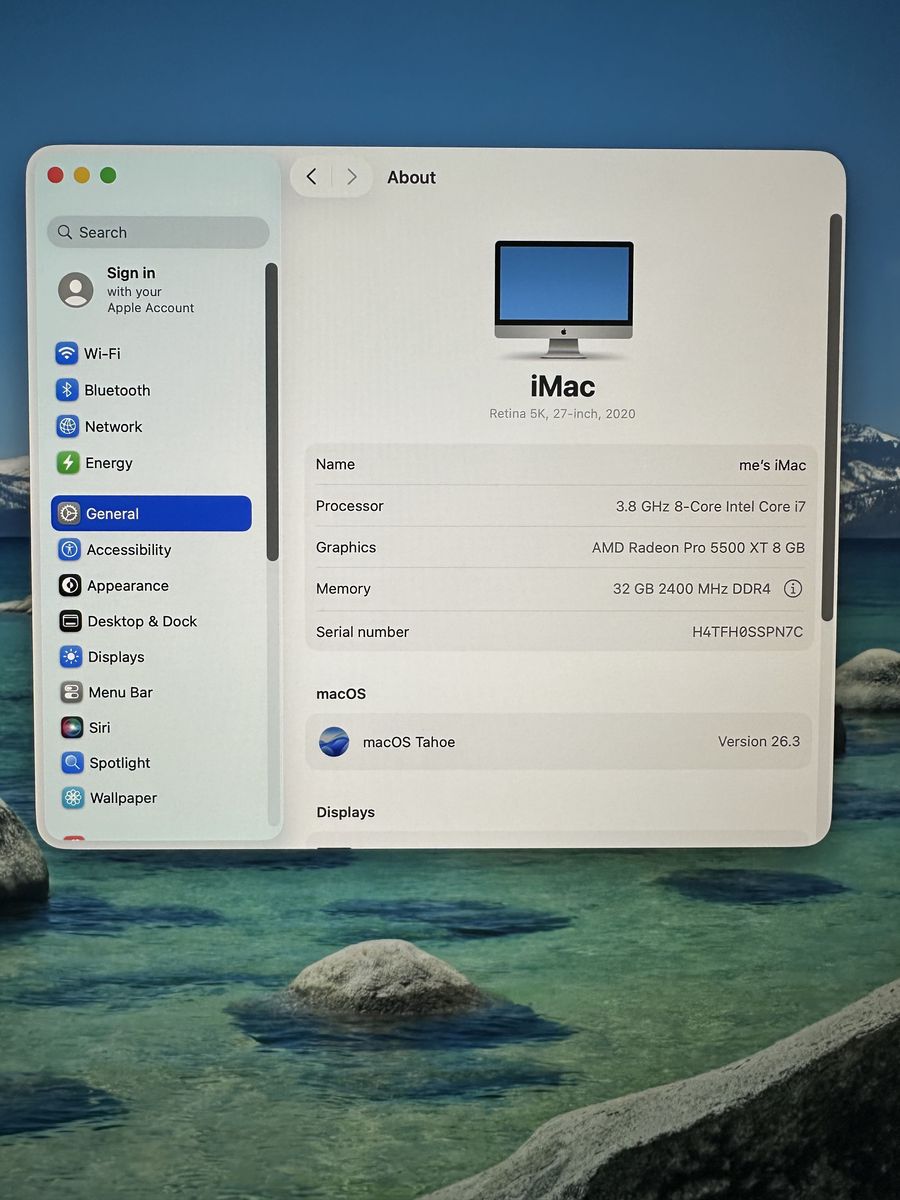Screen dimensions: 900x1200
Task: Open Appearance settings icon
Action: (70, 586)
